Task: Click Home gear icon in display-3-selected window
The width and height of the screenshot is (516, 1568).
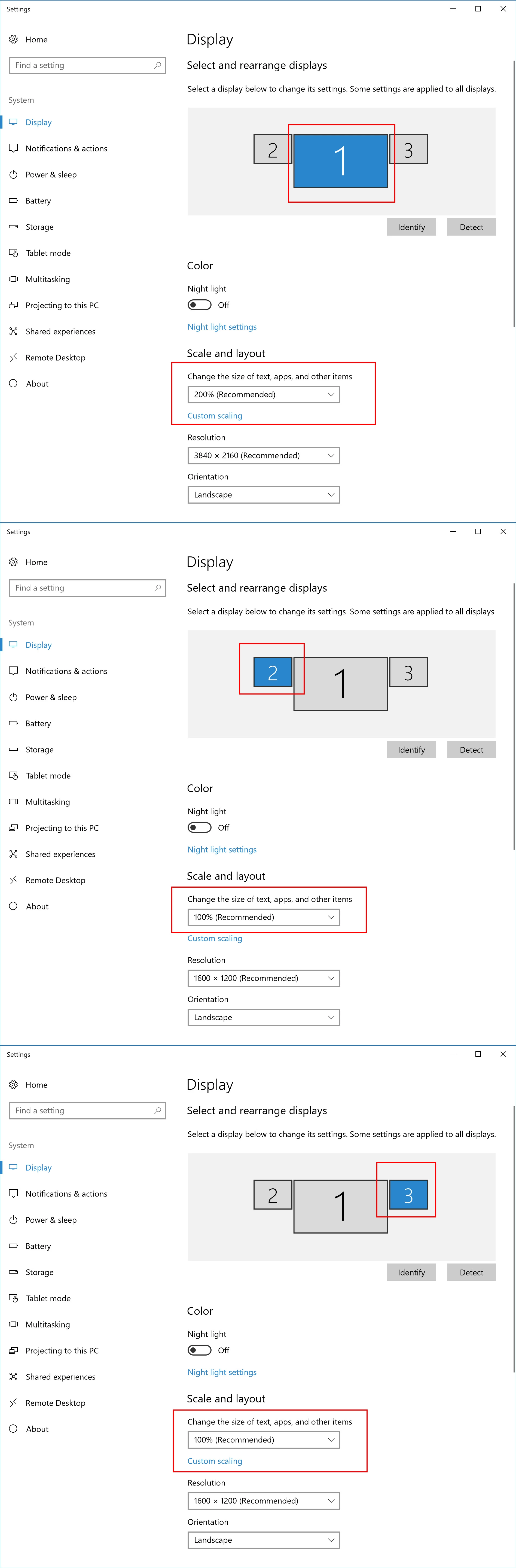Action: 13,1085
